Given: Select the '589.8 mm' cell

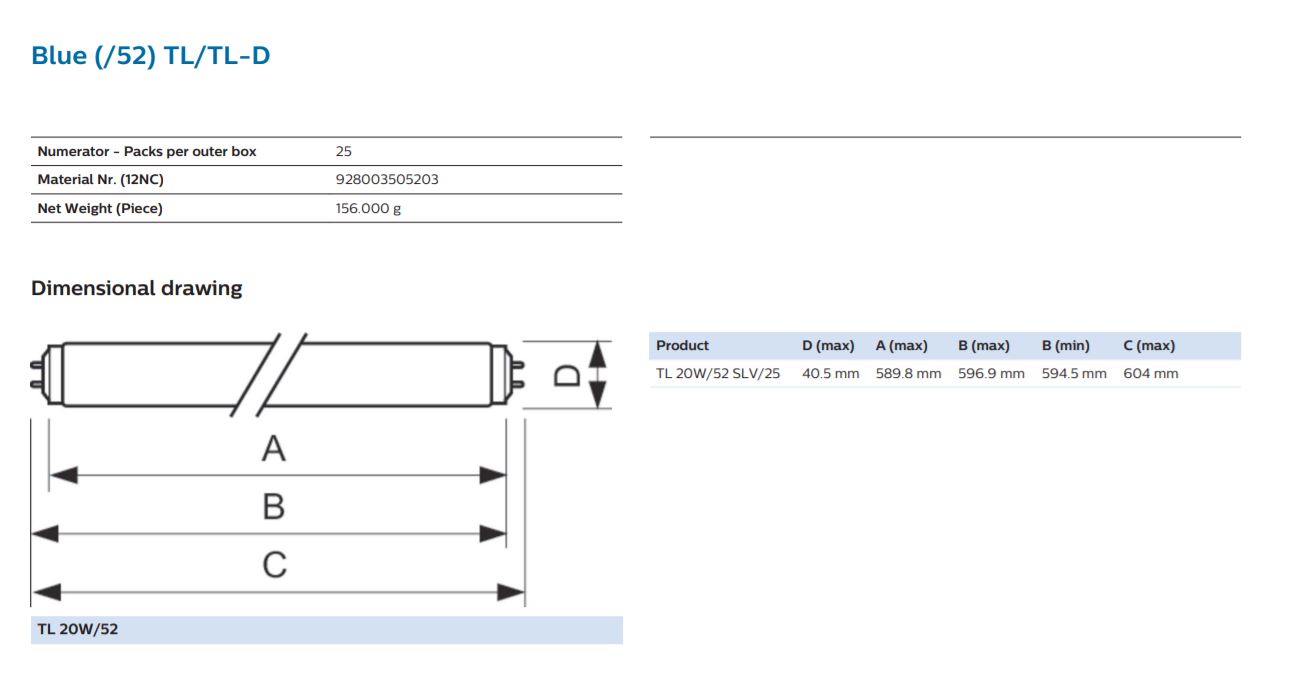Looking at the screenshot, I should pos(909,374).
